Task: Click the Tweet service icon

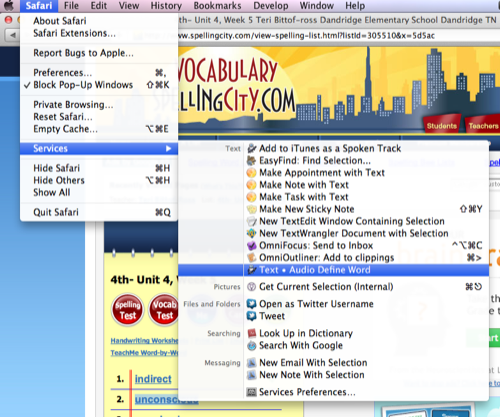Action: [x=252, y=316]
